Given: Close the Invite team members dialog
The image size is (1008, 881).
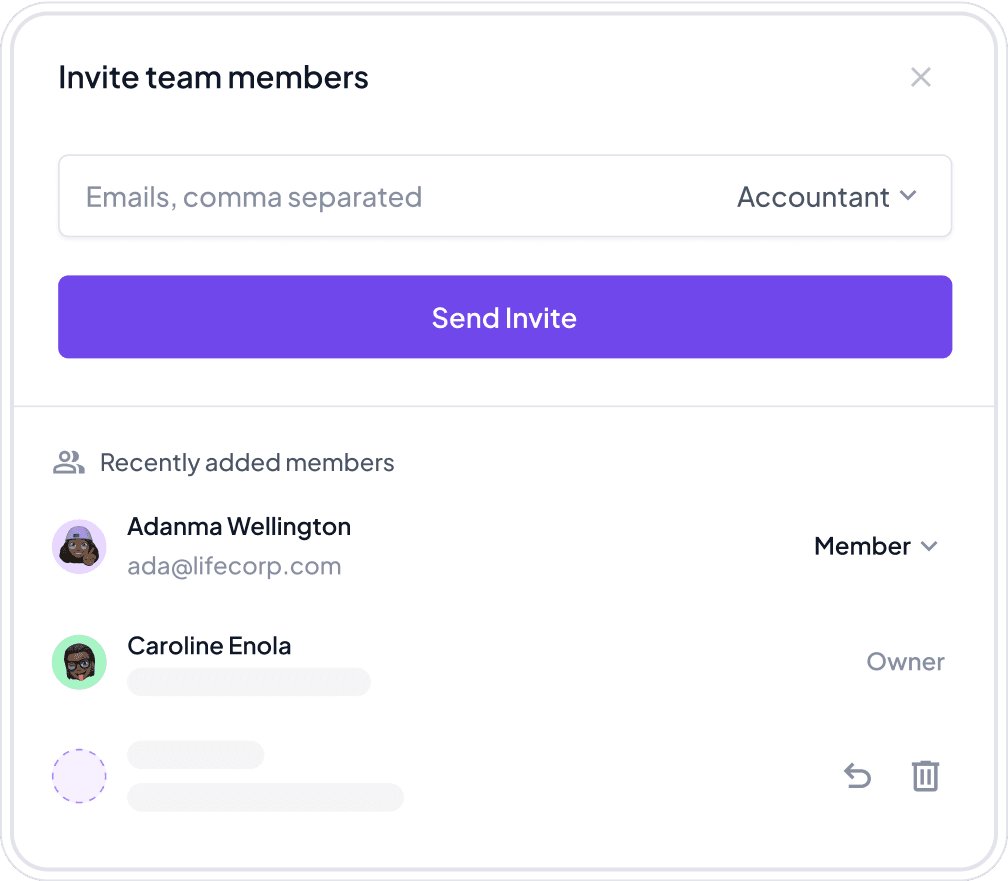Looking at the screenshot, I should 921,77.
